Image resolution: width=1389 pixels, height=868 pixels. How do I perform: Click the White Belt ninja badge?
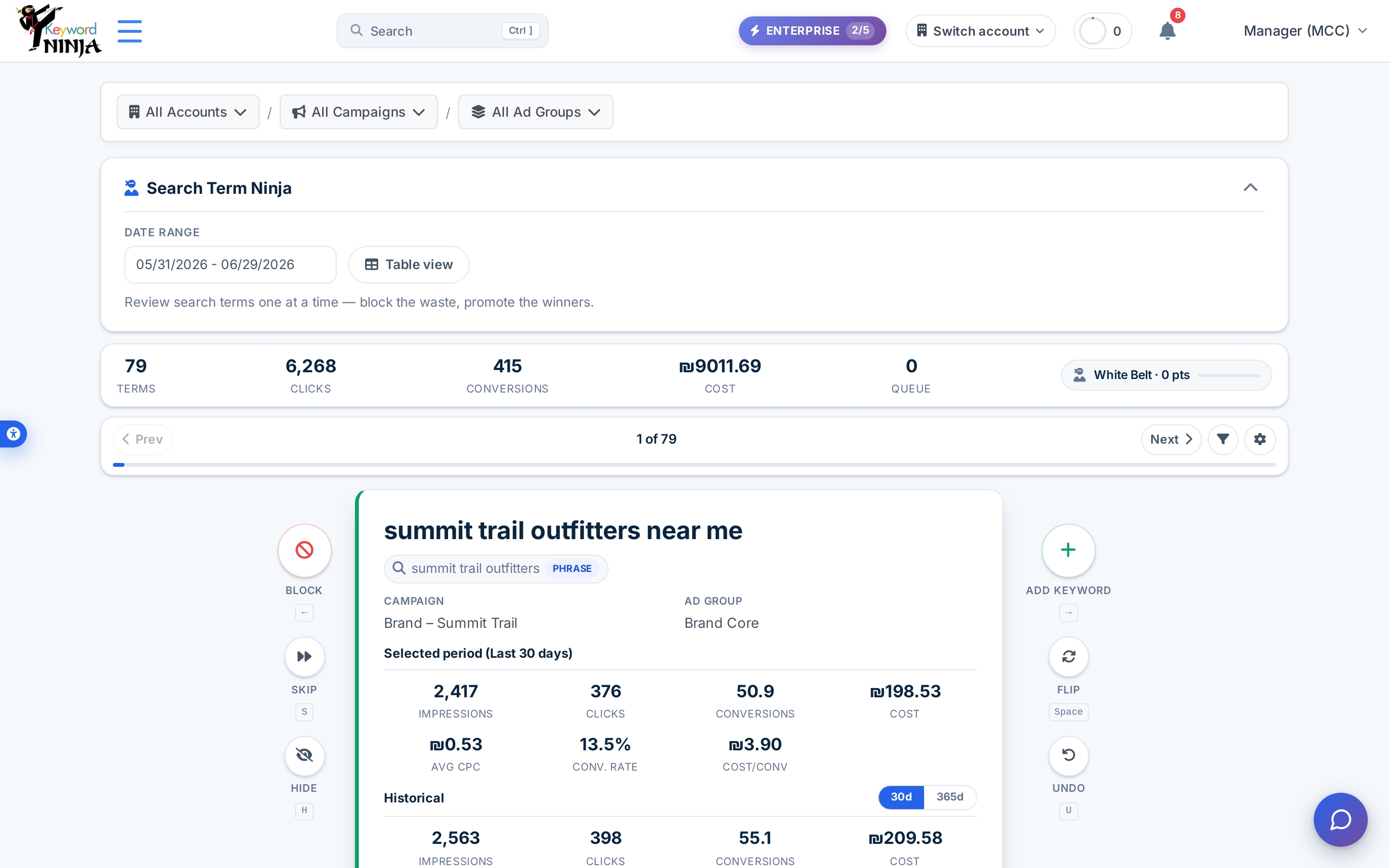coord(1079,375)
